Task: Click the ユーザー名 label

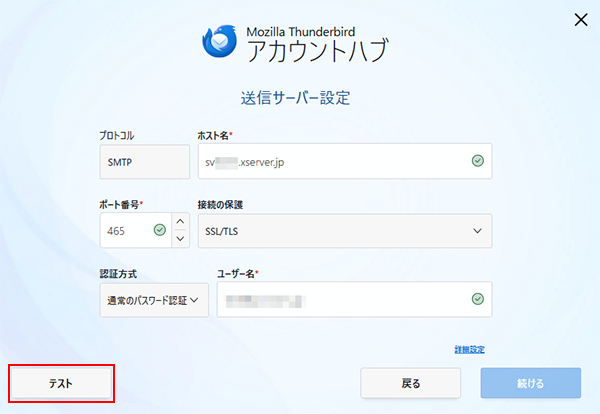Action: [236, 274]
